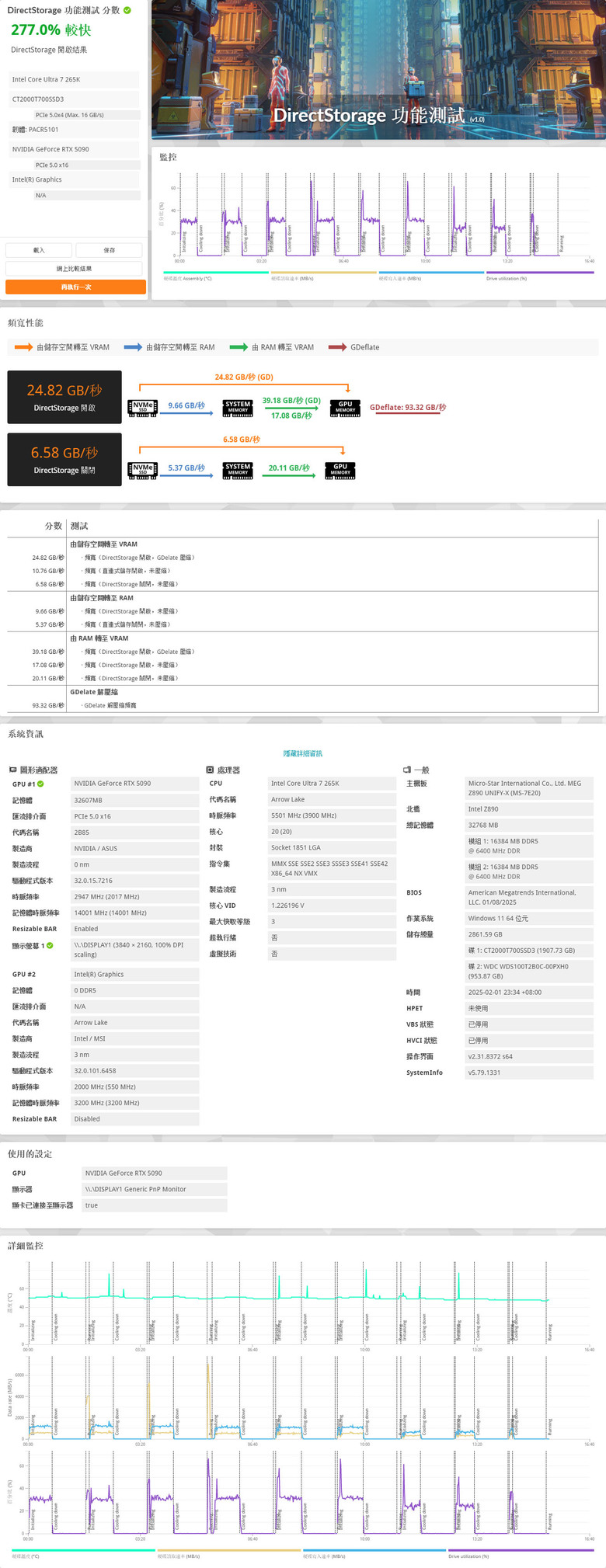Click the 32607MB GPU memory value

pyautogui.click(x=135, y=800)
